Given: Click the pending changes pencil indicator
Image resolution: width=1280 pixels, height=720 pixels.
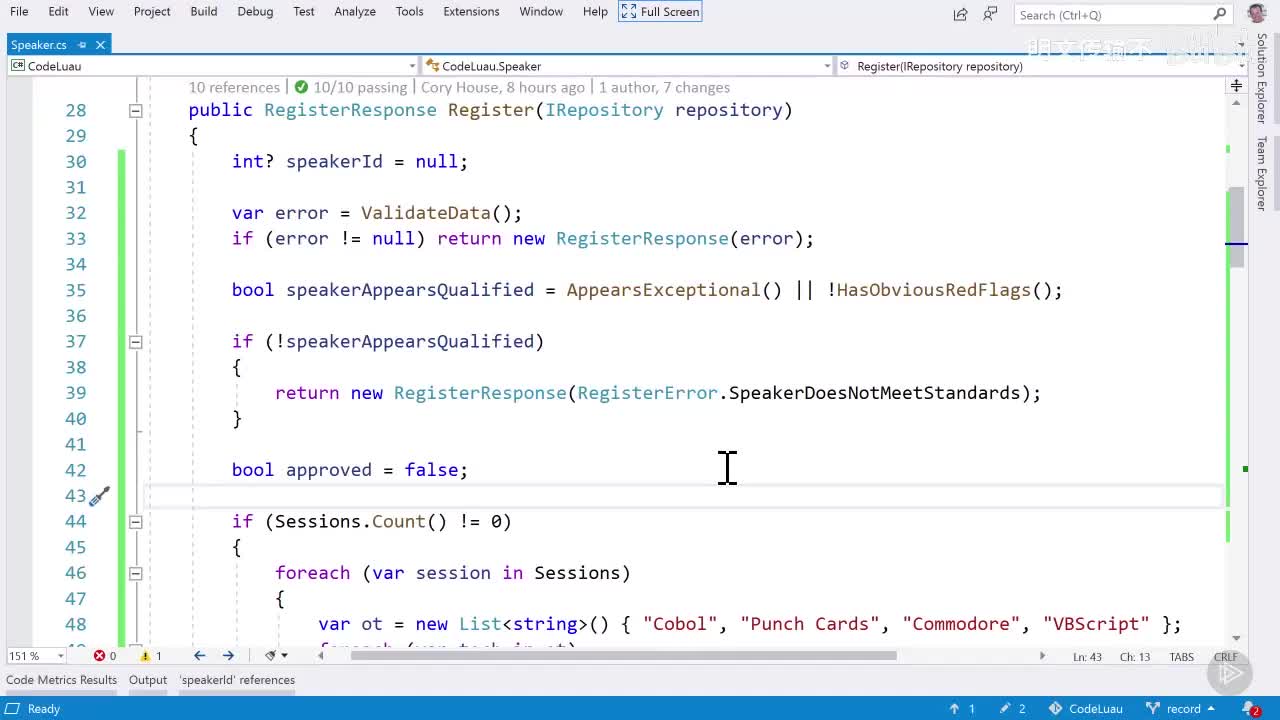Looking at the screenshot, I should tap(1012, 709).
